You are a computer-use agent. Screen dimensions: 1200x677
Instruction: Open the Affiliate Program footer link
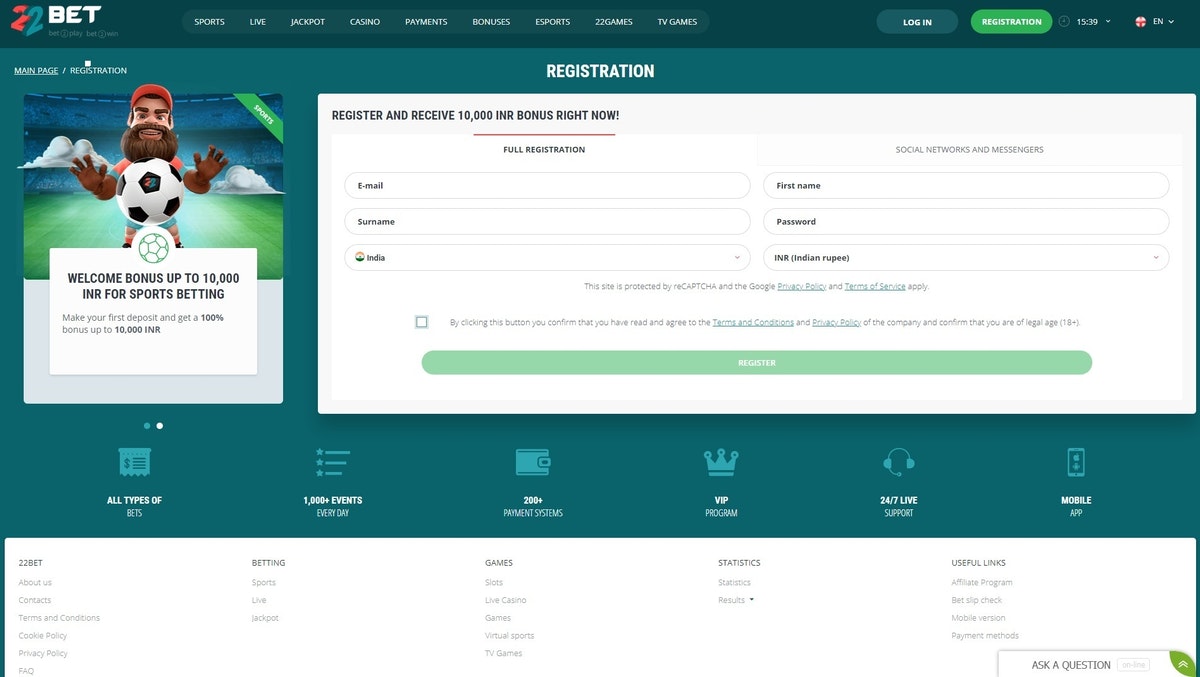click(982, 582)
